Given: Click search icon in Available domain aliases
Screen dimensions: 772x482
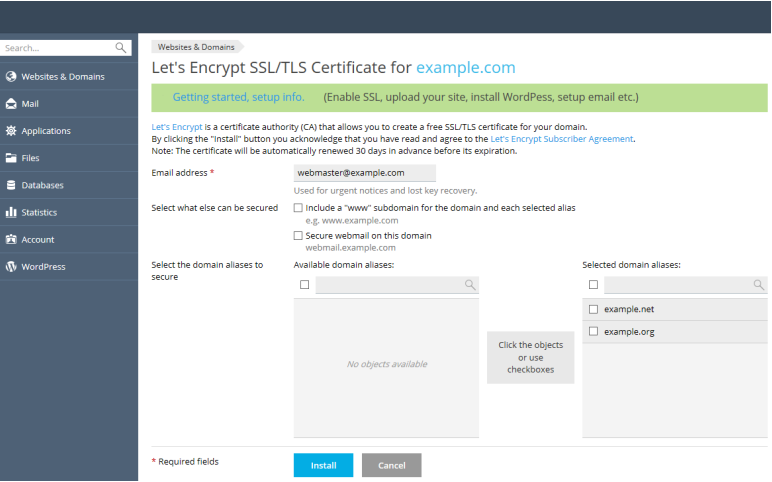Looking at the screenshot, I should click(x=470, y=285).
